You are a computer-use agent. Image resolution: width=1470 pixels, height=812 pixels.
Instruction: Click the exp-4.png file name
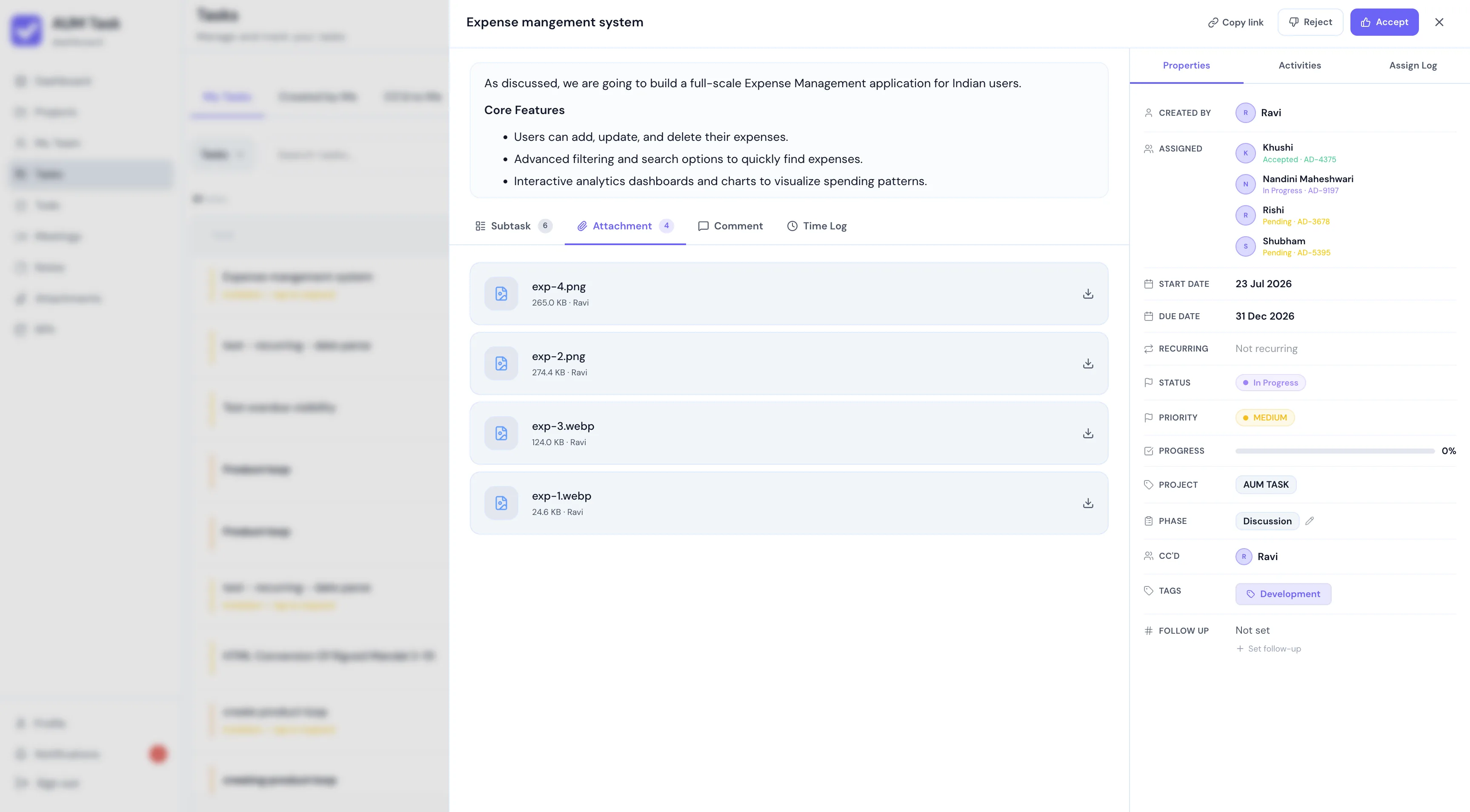coord(559,286)
